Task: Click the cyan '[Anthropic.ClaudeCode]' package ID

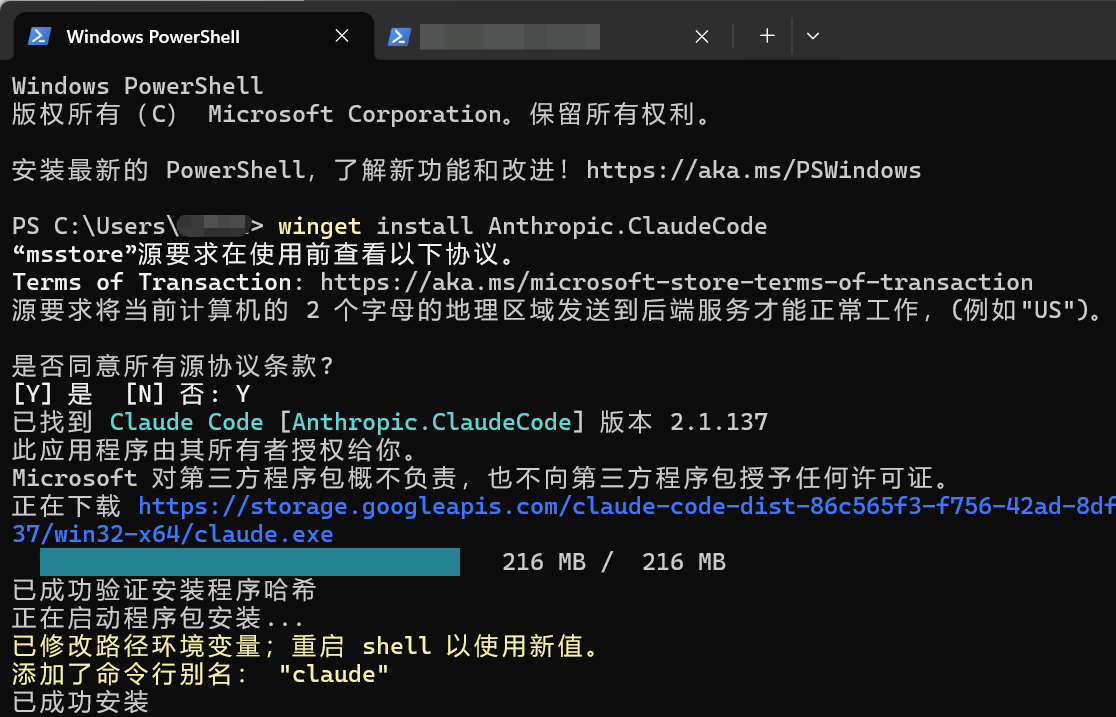Action: pos(432,422)
